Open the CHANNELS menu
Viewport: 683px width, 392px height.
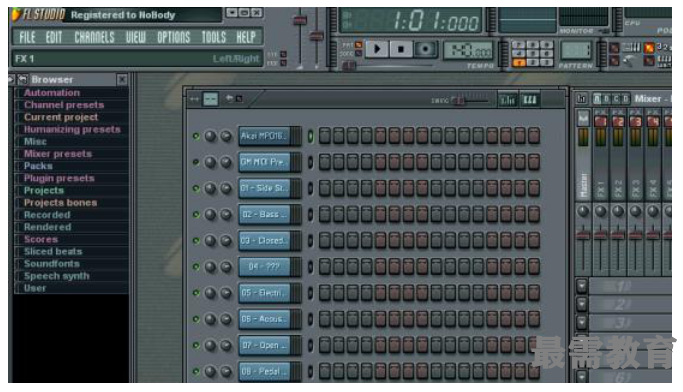(94, 38)
